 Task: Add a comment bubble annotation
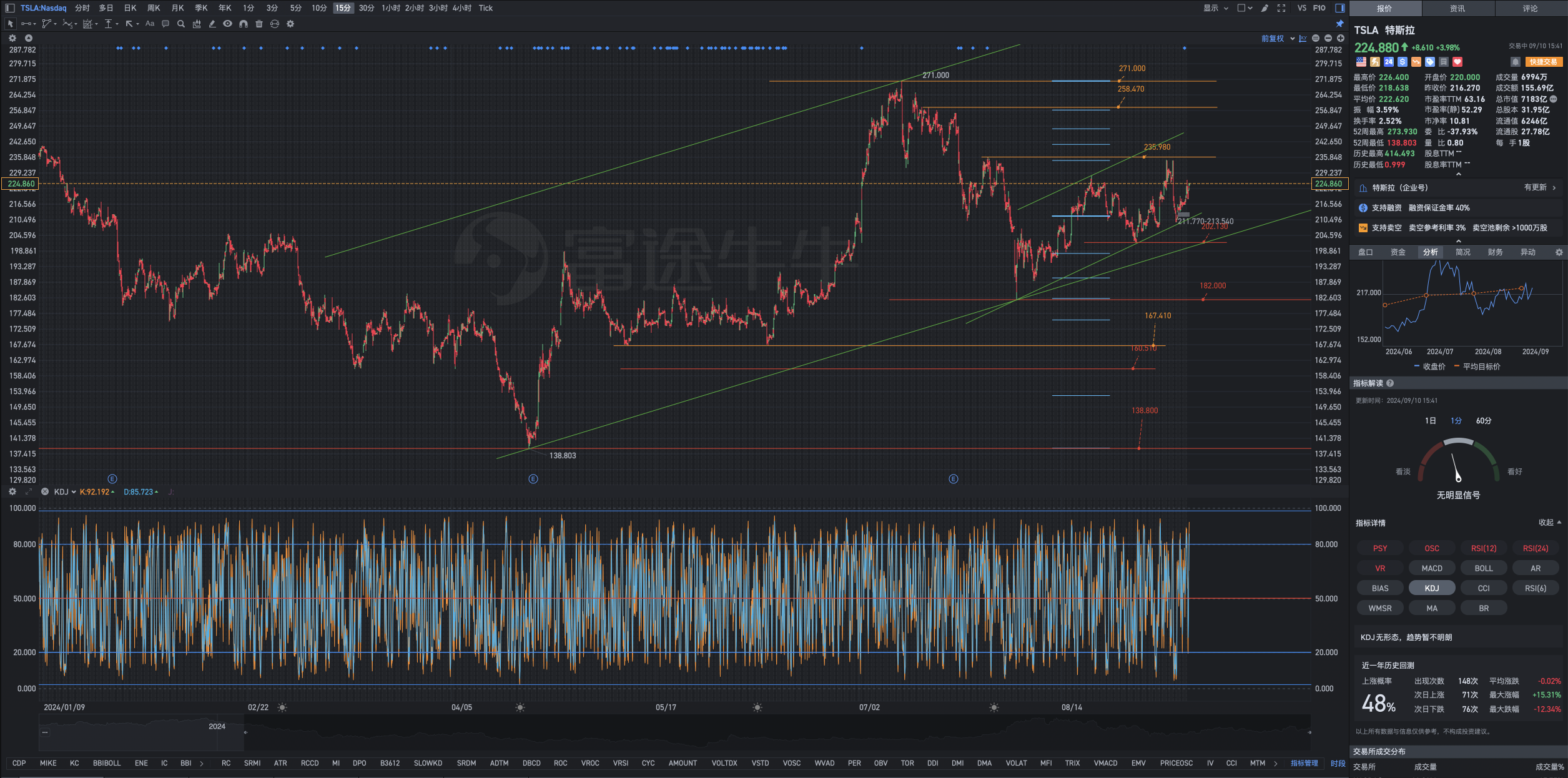point(165,24)
